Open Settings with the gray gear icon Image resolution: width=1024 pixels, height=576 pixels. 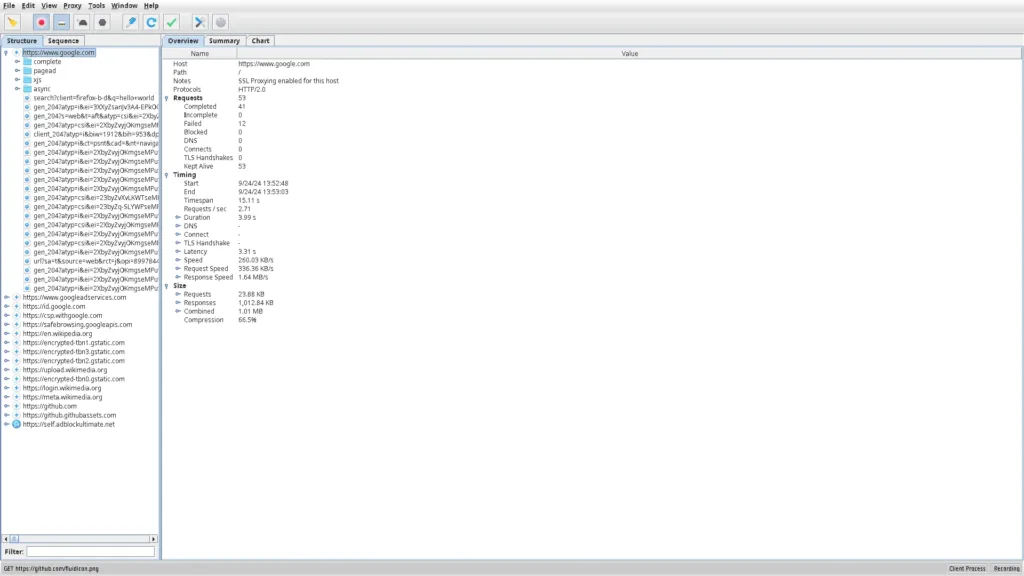click(x=221, y=22)
